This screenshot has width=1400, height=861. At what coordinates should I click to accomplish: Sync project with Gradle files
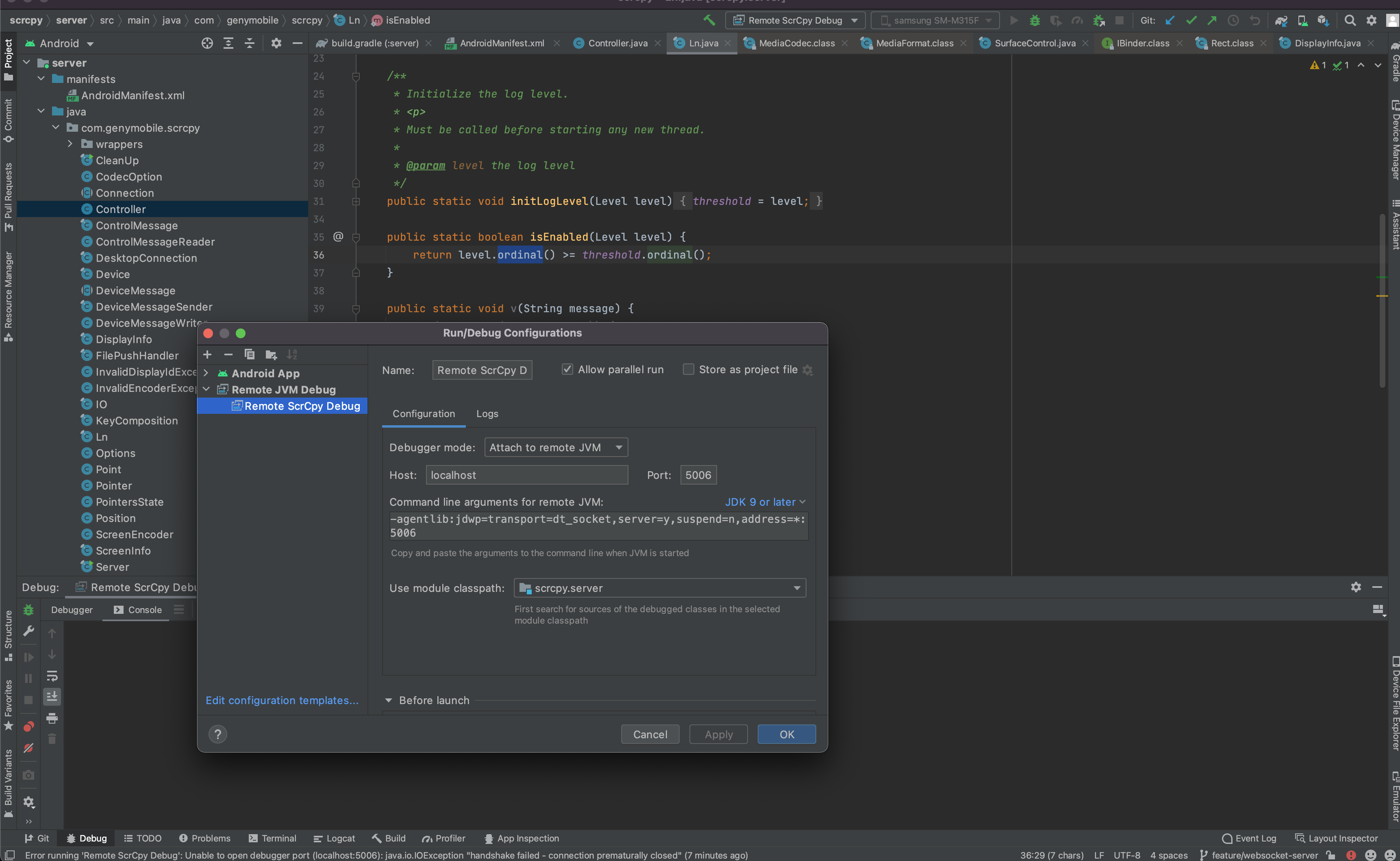click(x=1282, y=20)
